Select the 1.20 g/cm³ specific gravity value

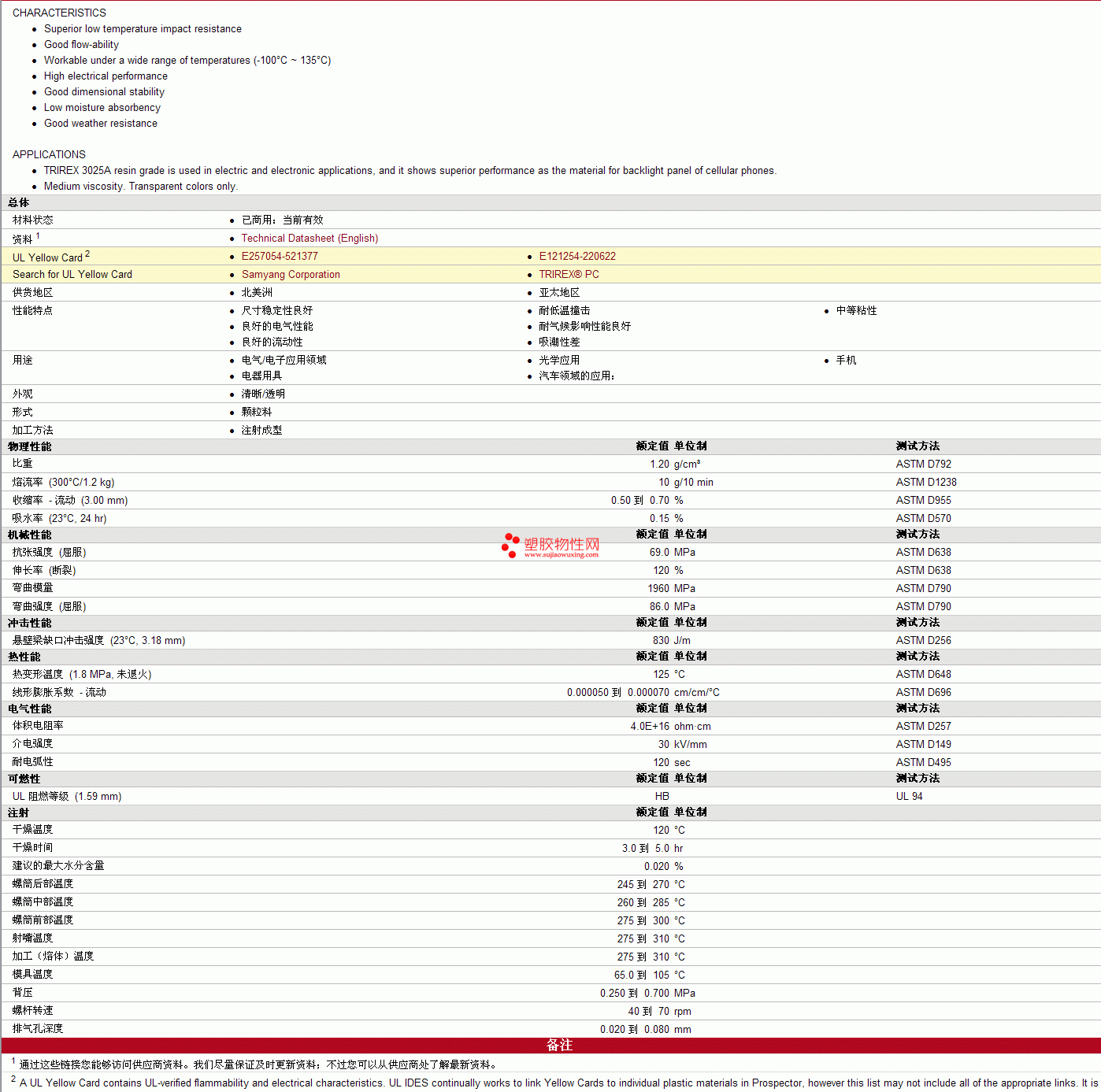(675, 465)
